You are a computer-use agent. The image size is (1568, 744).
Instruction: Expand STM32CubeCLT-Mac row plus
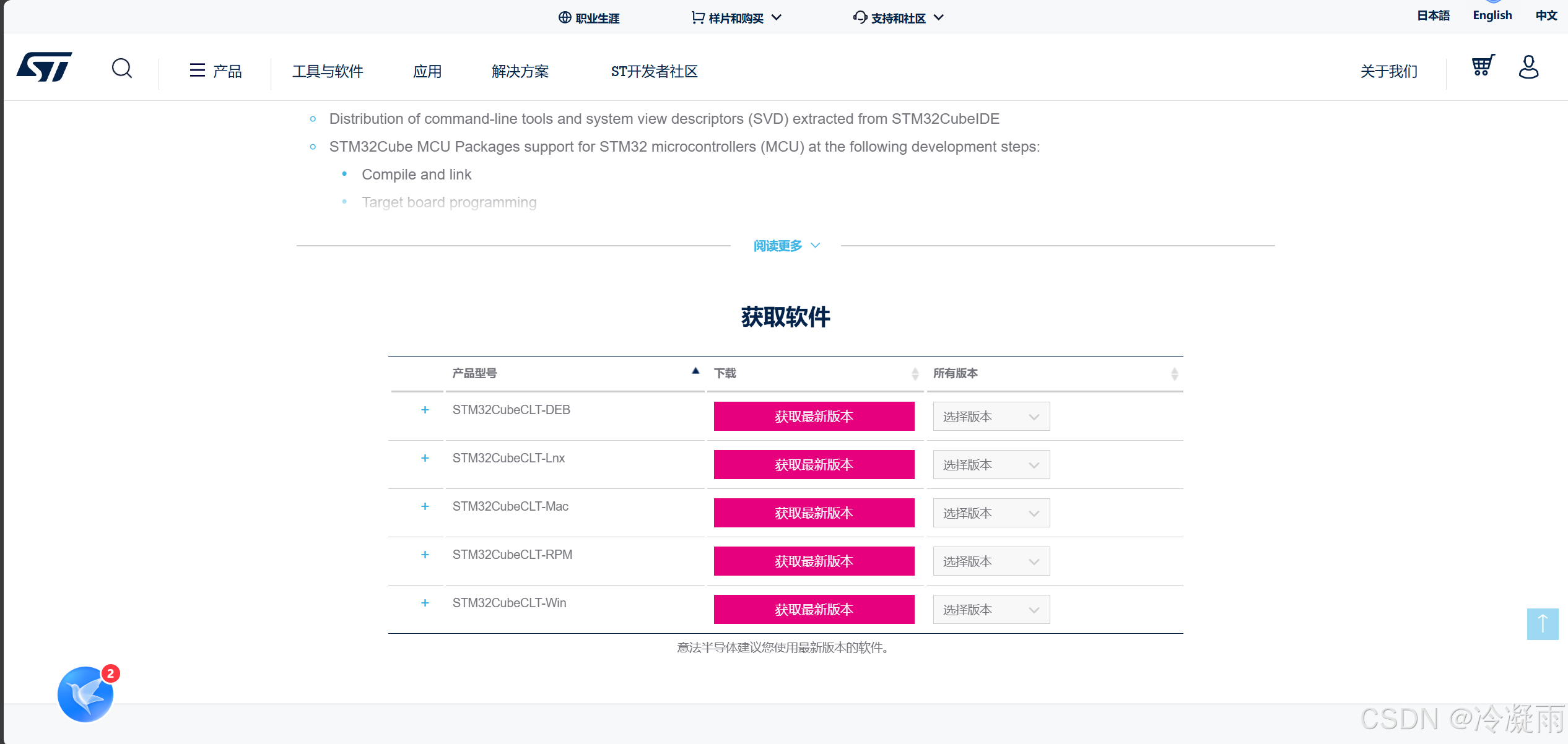click(x=425, y=506)
